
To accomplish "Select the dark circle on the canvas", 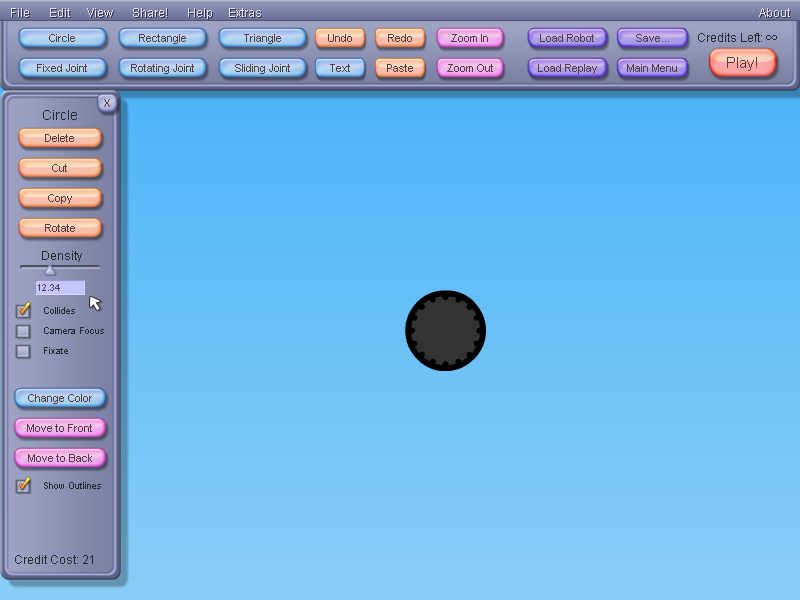I will pyautogui.click(x=445, y=330).
